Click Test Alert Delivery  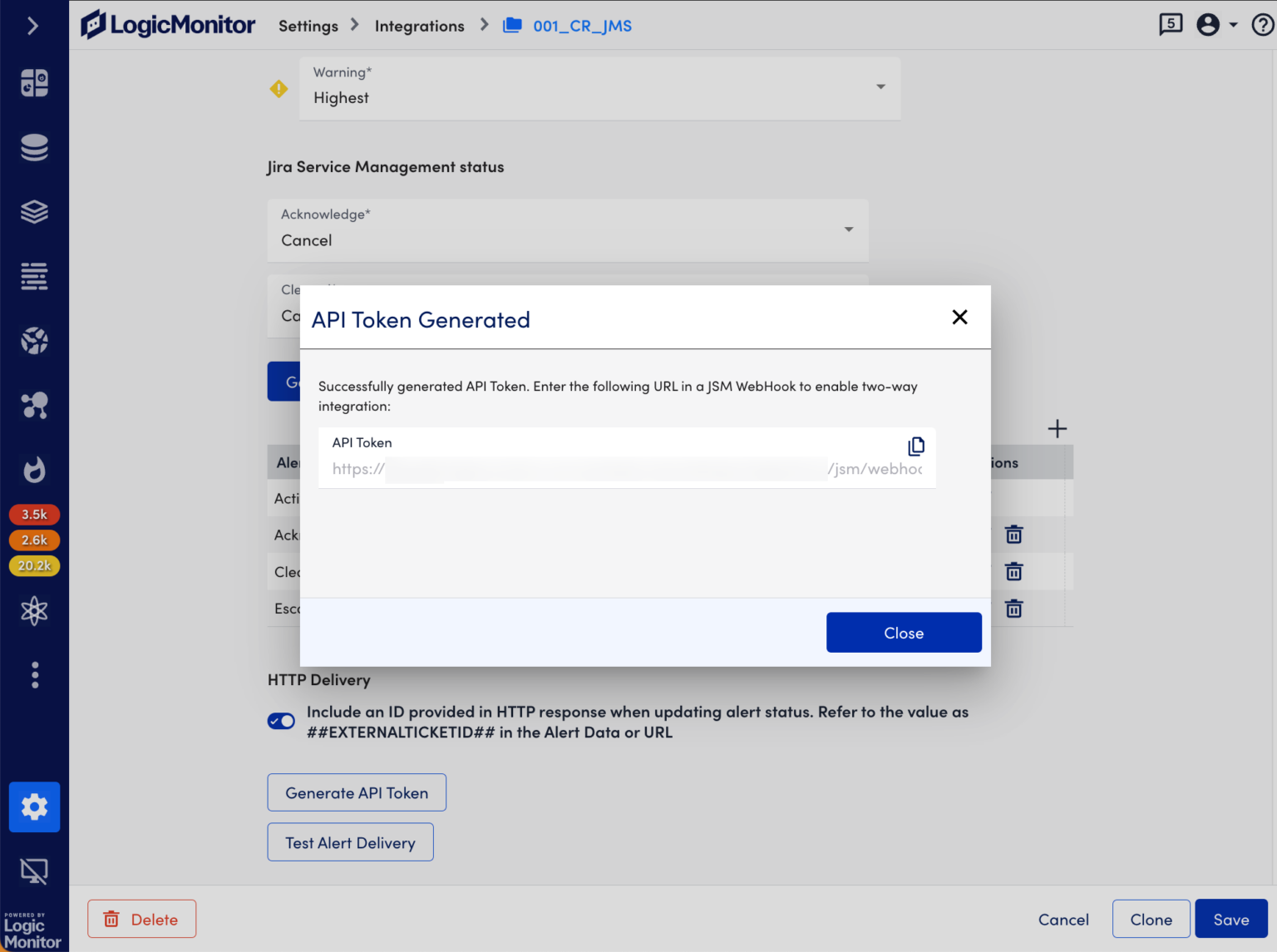pyautogui.click(x=350, y=842)
